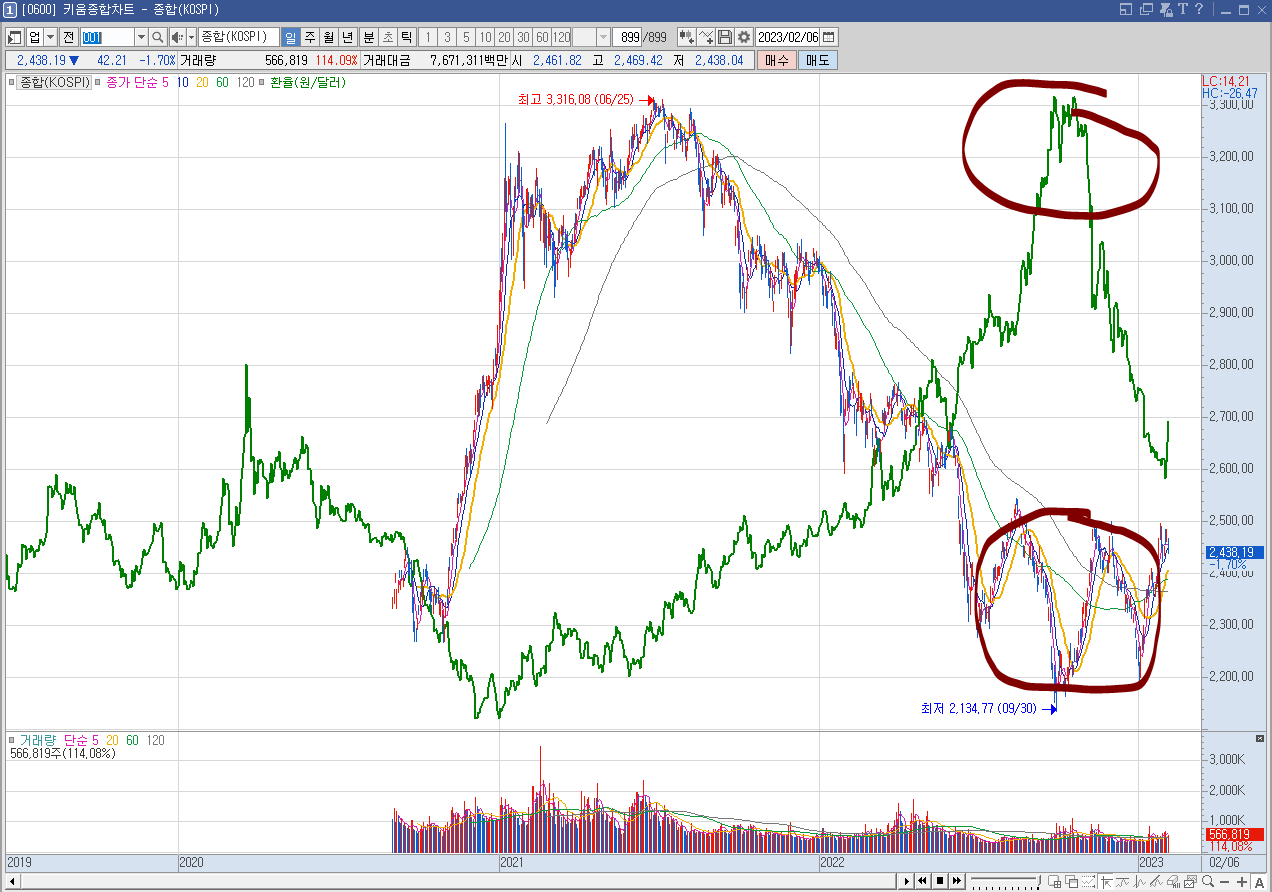Select the 120 interval button
1272x892 pixels.
[561, 37]
